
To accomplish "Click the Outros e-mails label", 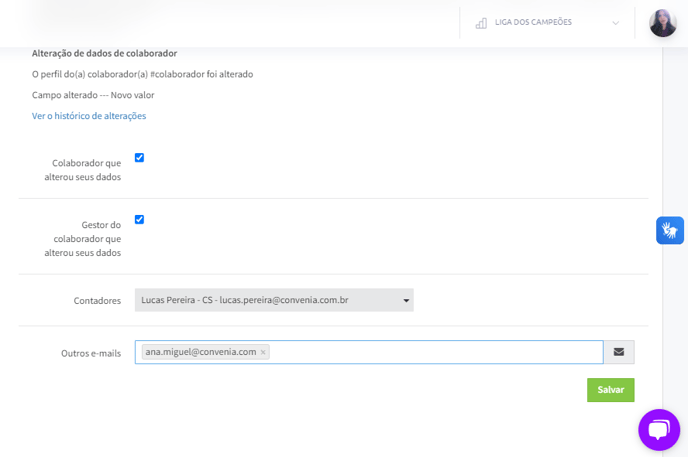I will [x=91, y=353].
